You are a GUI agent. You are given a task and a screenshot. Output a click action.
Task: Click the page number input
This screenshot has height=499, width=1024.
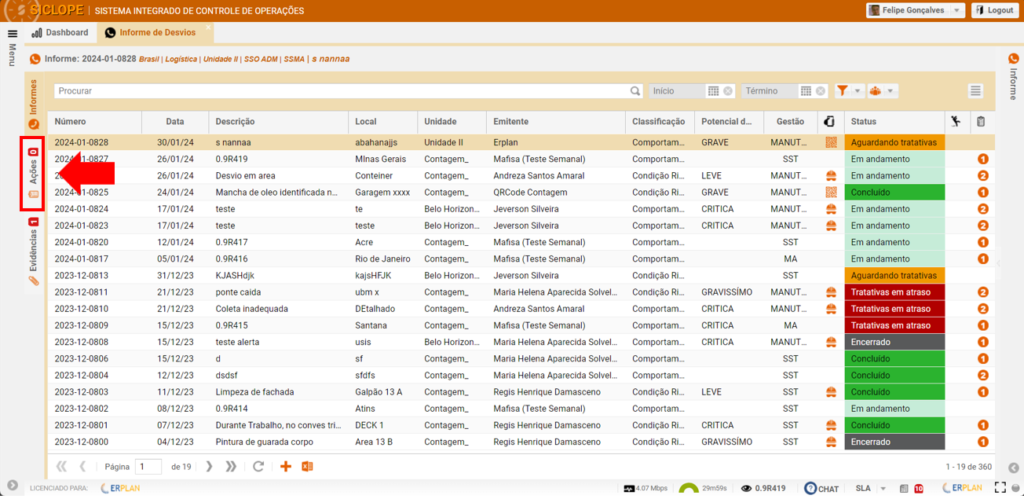[x=148, y=467]
